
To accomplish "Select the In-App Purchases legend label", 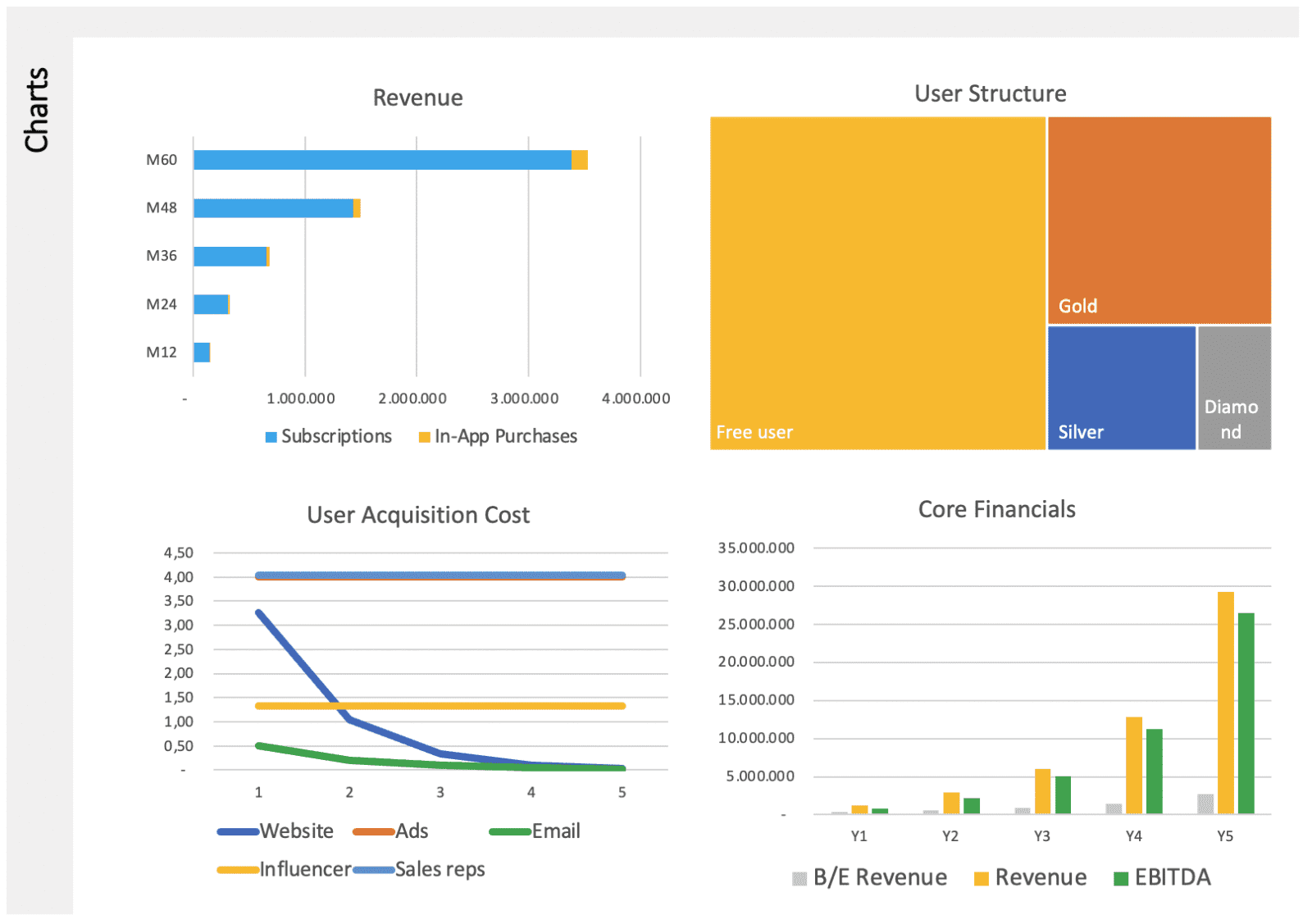I will (506, 436).
